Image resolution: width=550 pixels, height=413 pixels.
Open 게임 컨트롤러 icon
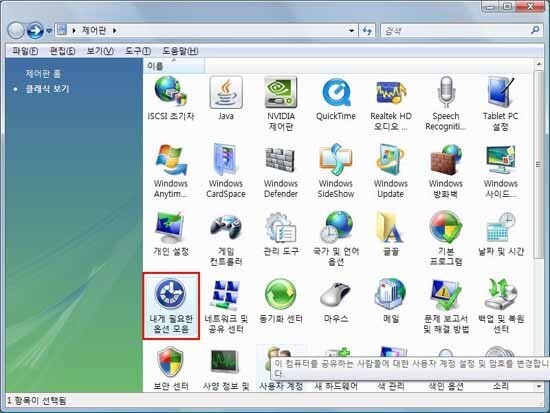226,239
